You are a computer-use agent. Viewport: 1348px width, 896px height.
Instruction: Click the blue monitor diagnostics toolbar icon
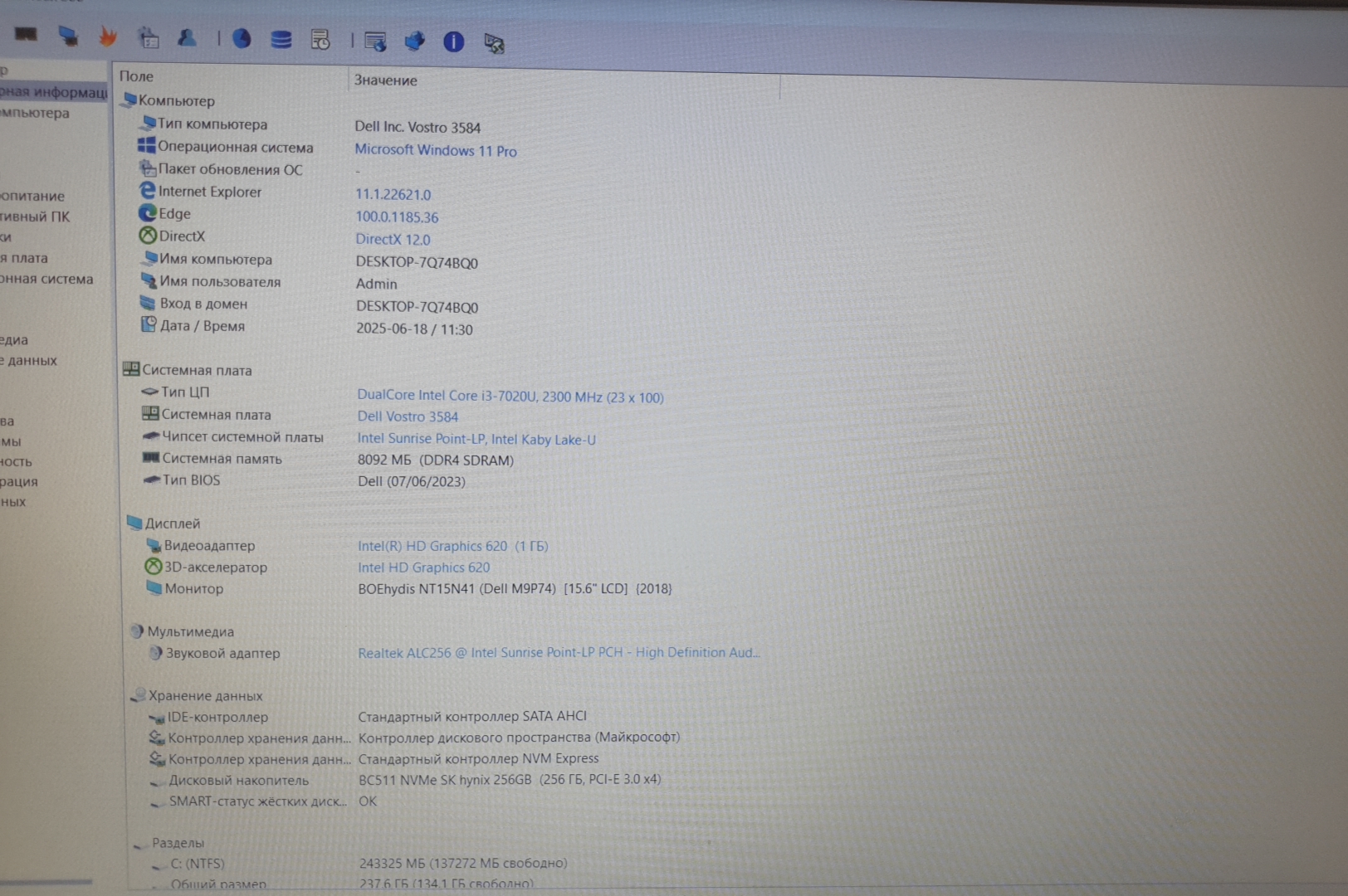[68, 36]
